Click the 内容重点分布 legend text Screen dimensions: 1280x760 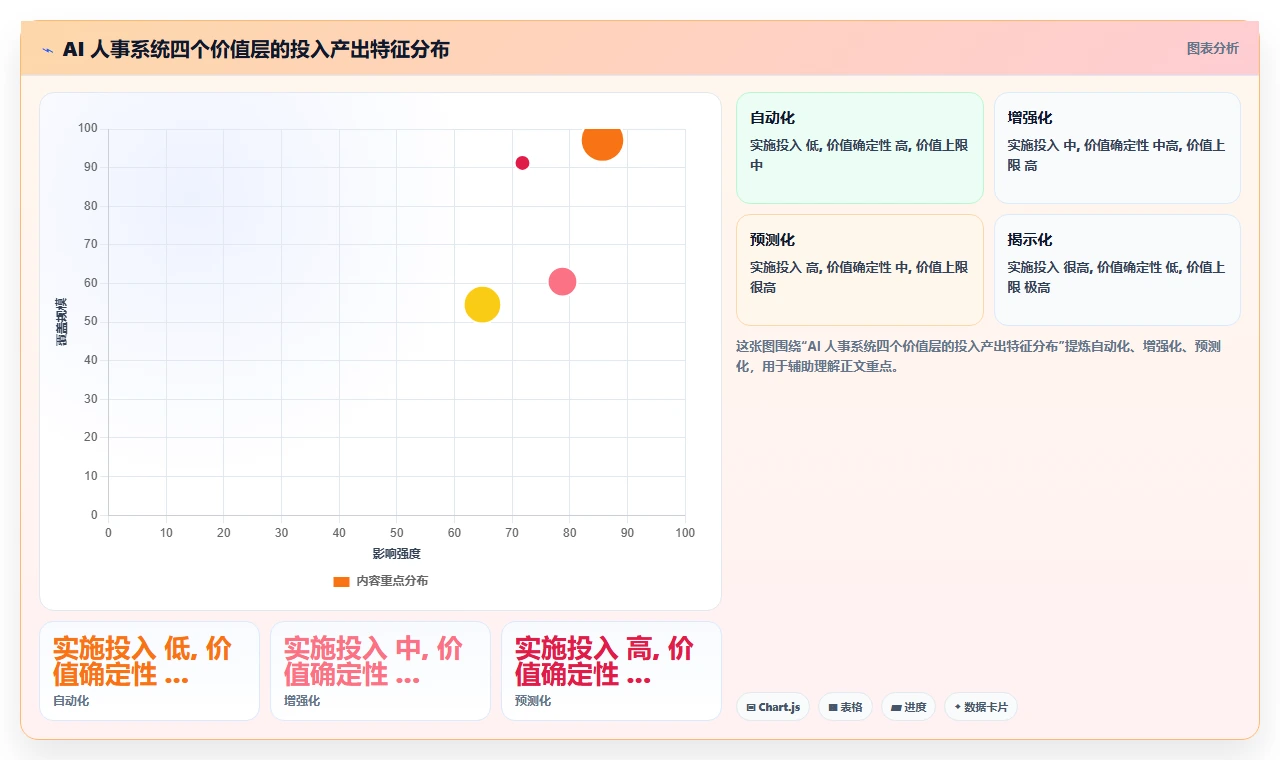(x=392, y=581)
